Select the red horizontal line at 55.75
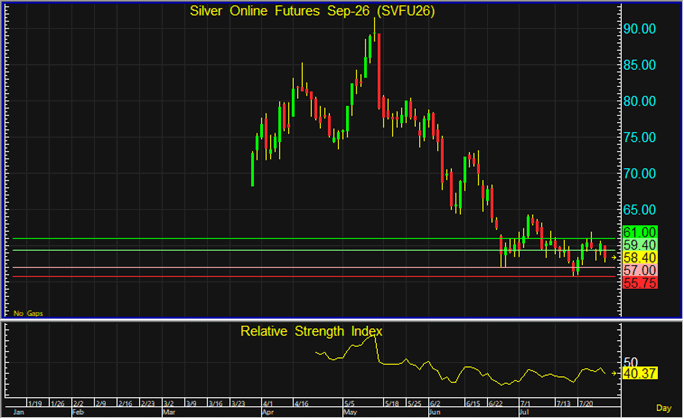The image size is (684, 419). (x=314, y=277)
